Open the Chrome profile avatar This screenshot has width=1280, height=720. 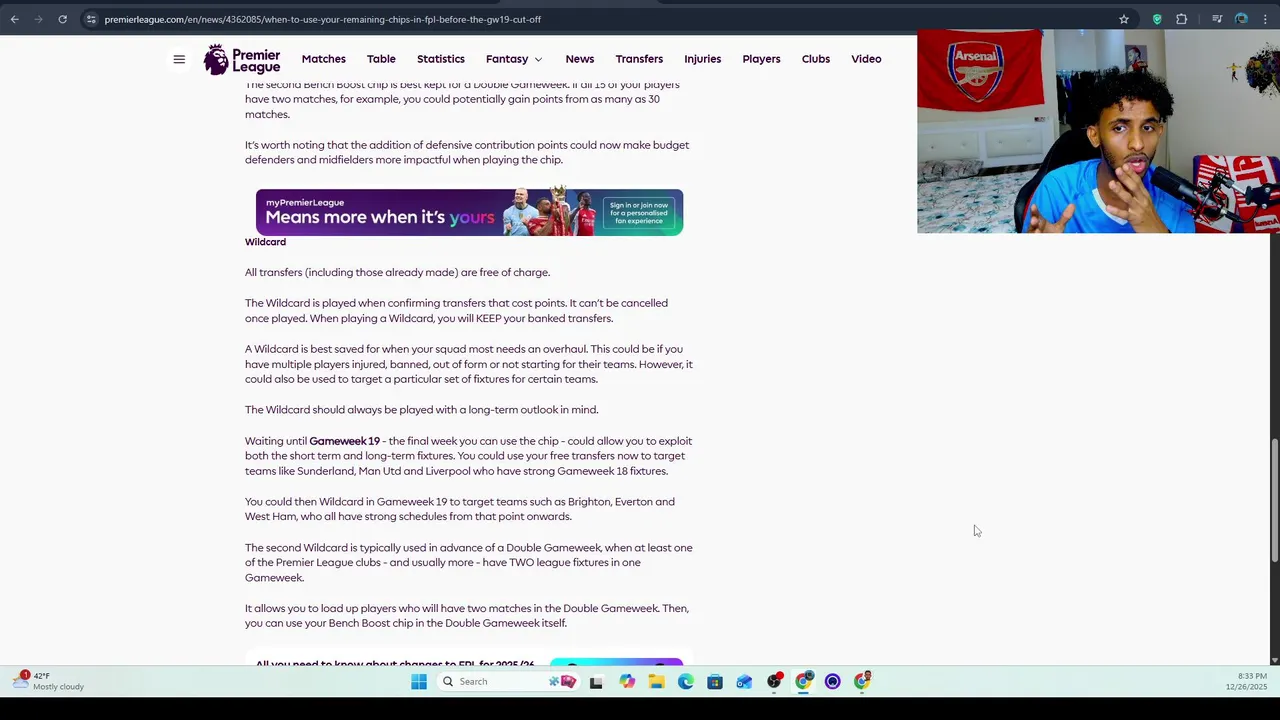[1241, 19]
